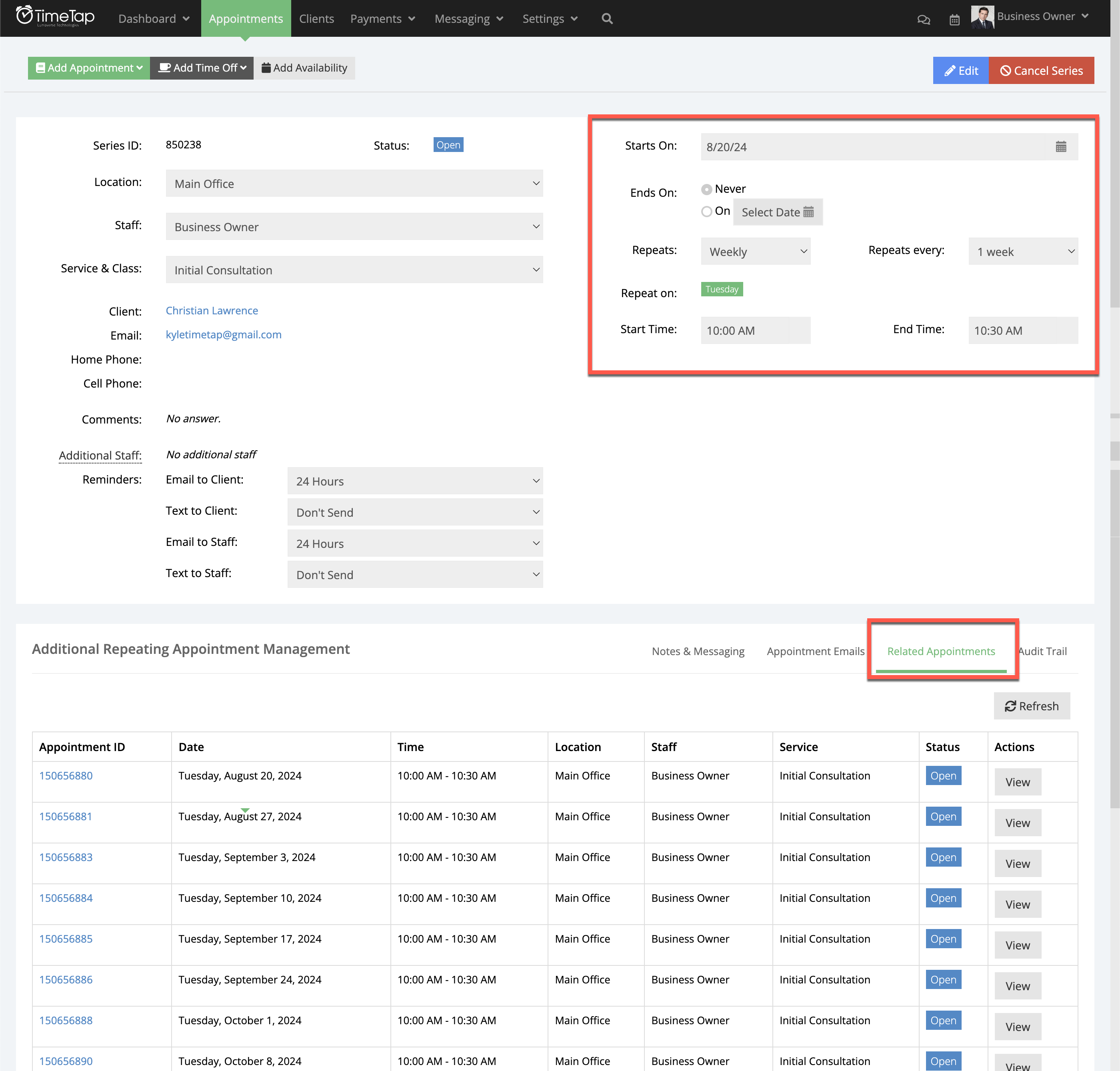
Task: Click the Start Time field
Action: (x=755, y=330)
